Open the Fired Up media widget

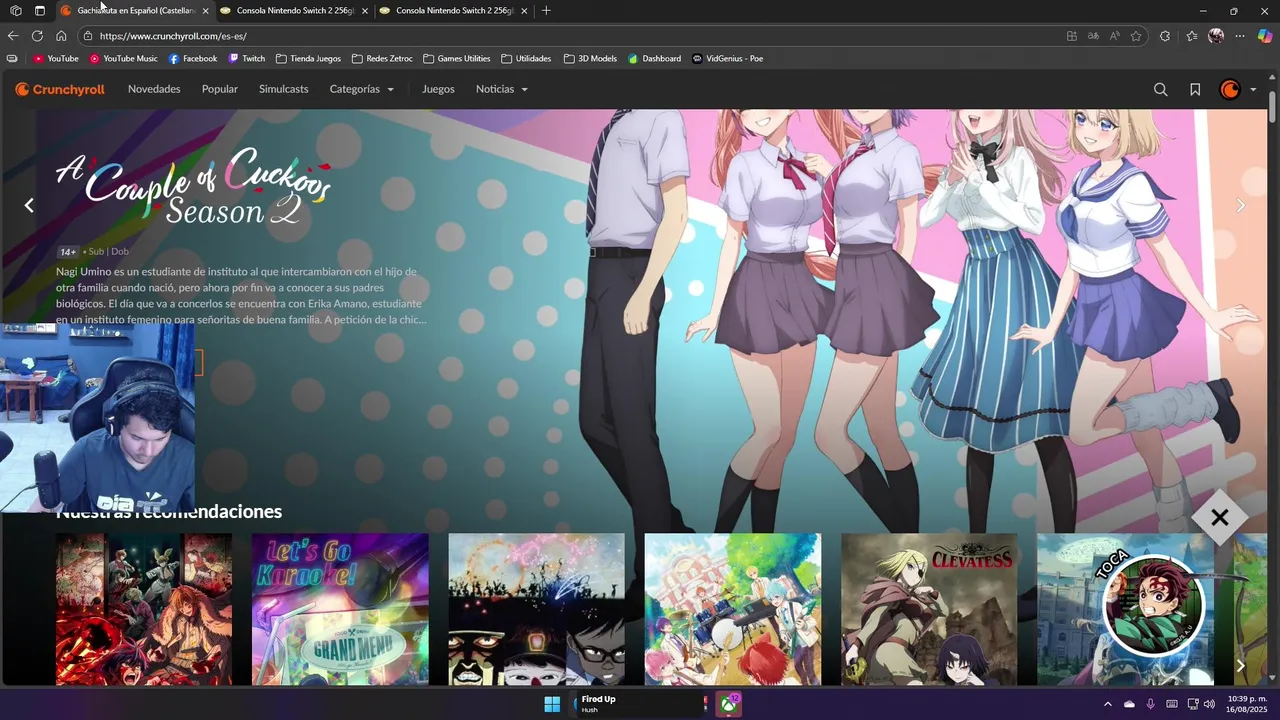(640, 704)
